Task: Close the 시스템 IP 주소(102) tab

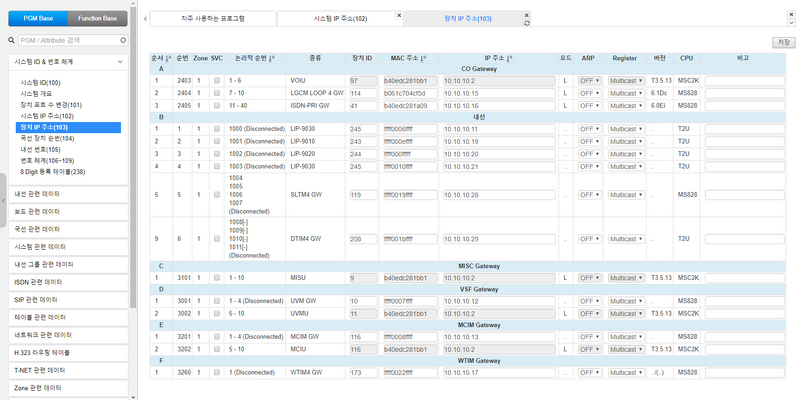Action: point(399,16)
